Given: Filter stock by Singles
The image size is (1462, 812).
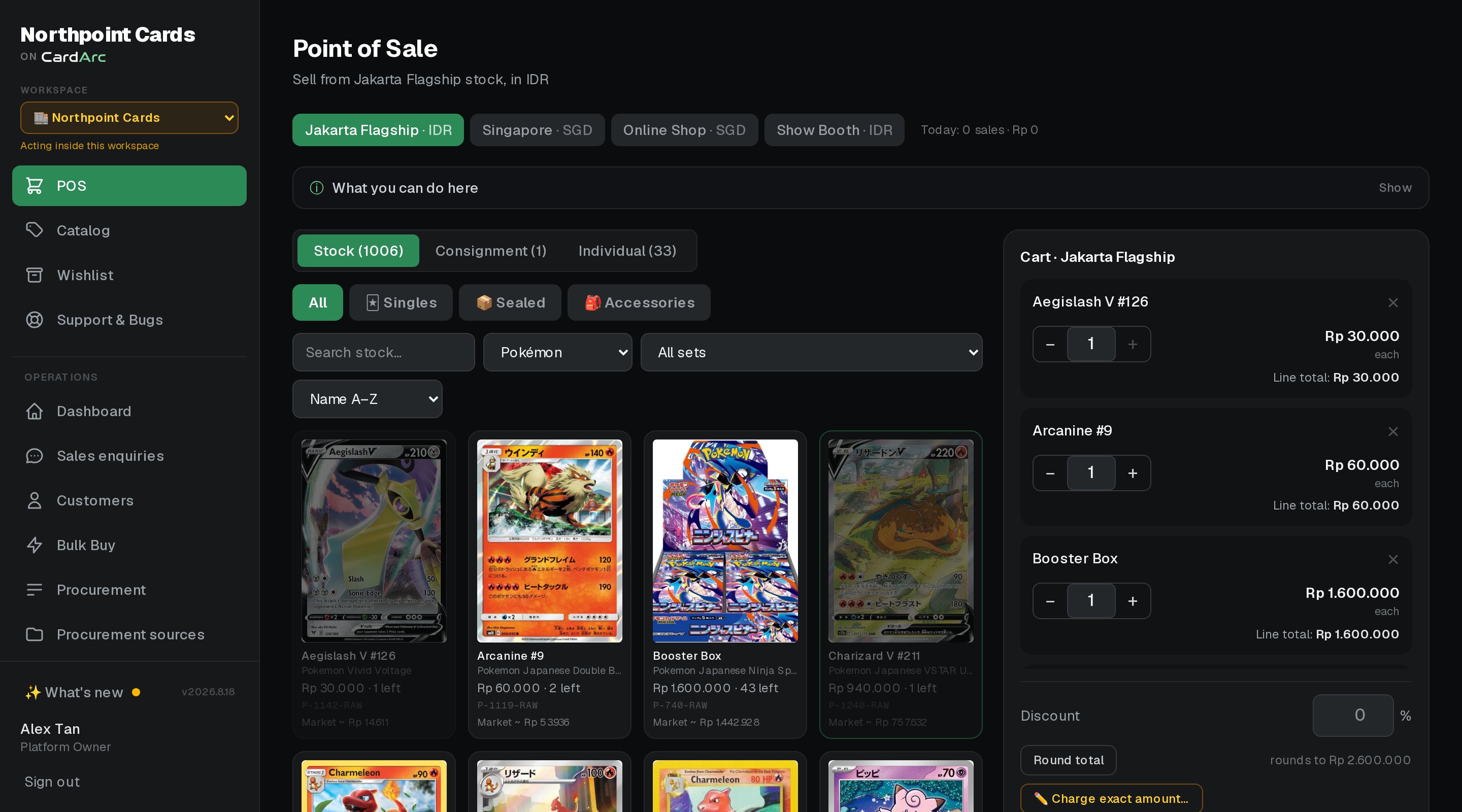Looking at the screenshot, I should pos(401,302).
